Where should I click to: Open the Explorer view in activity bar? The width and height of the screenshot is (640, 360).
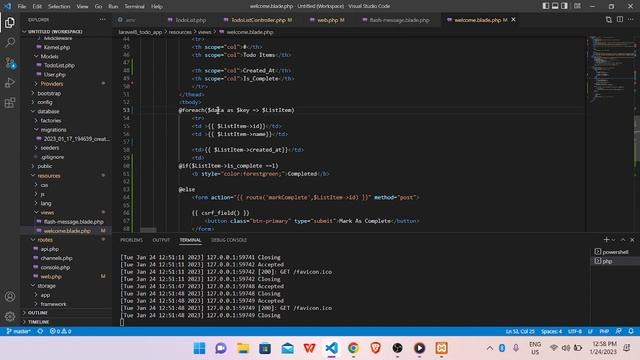pos(10,22)
